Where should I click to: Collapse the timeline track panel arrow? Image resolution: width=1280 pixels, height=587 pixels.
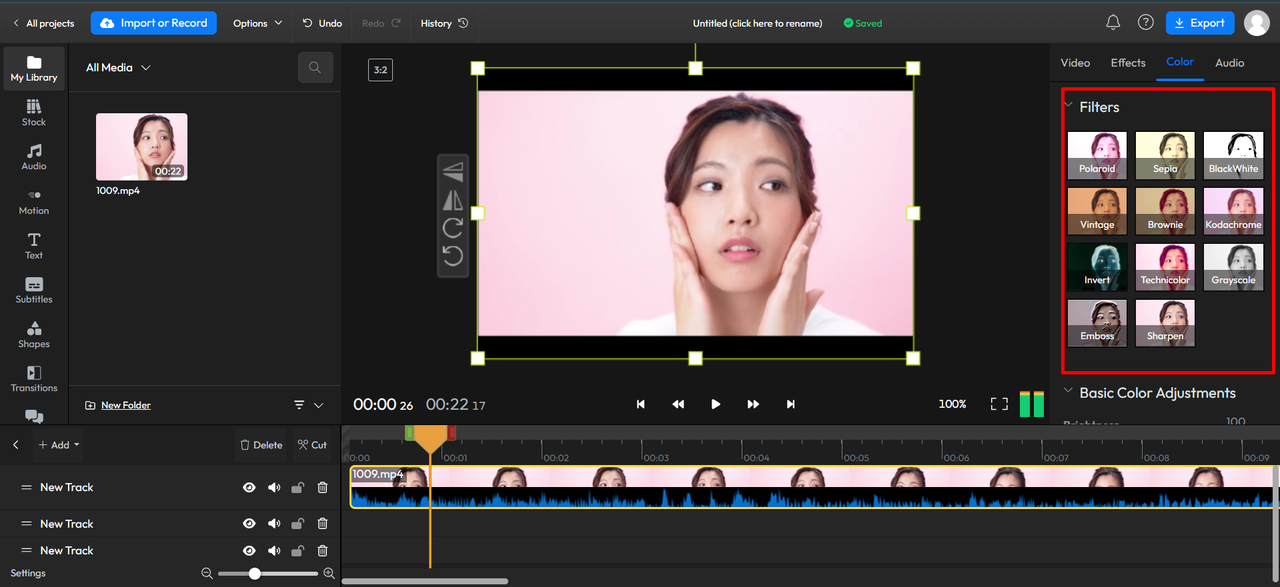pyautogui.click(x=15, y=445)
